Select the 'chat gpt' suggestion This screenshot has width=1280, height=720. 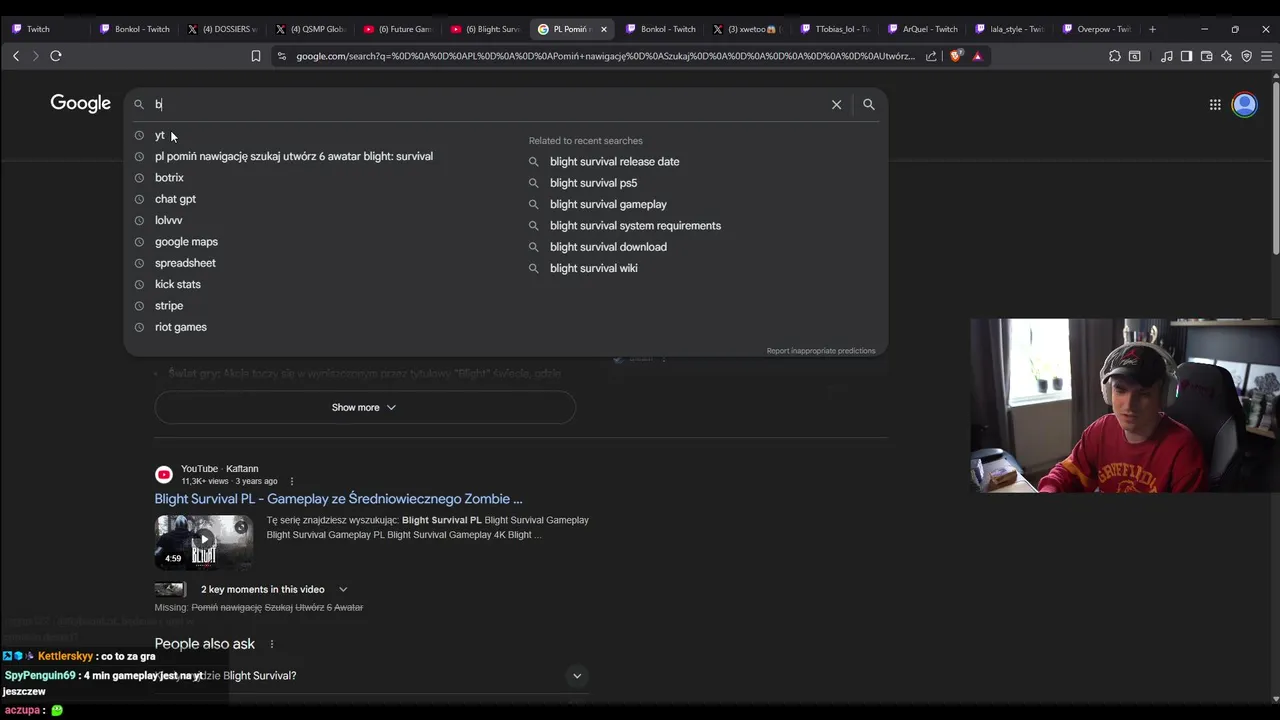(x=175, y=199)
